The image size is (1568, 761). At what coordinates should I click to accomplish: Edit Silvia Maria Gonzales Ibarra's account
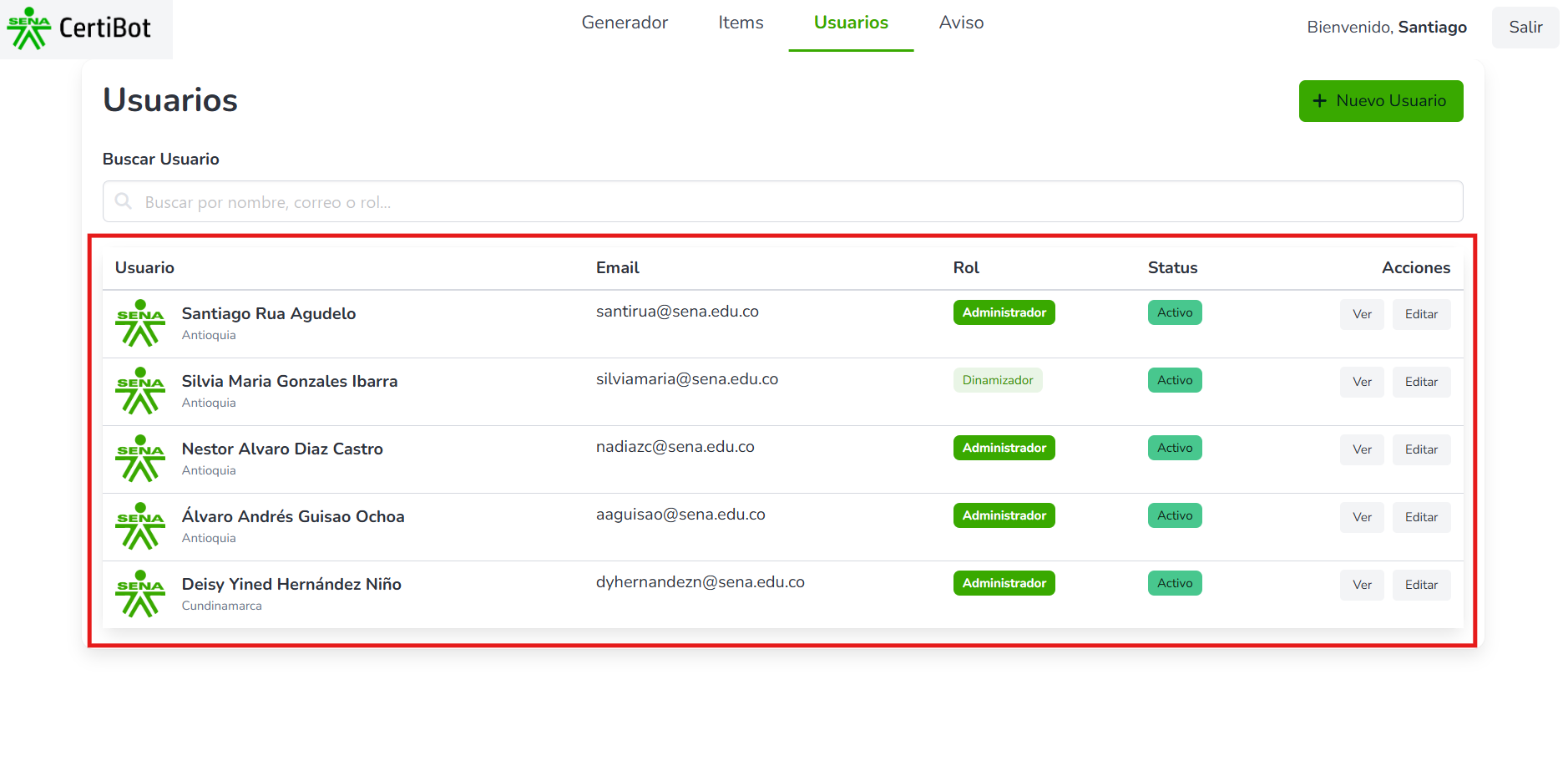pyautogui.click(x=1421, y=383)
